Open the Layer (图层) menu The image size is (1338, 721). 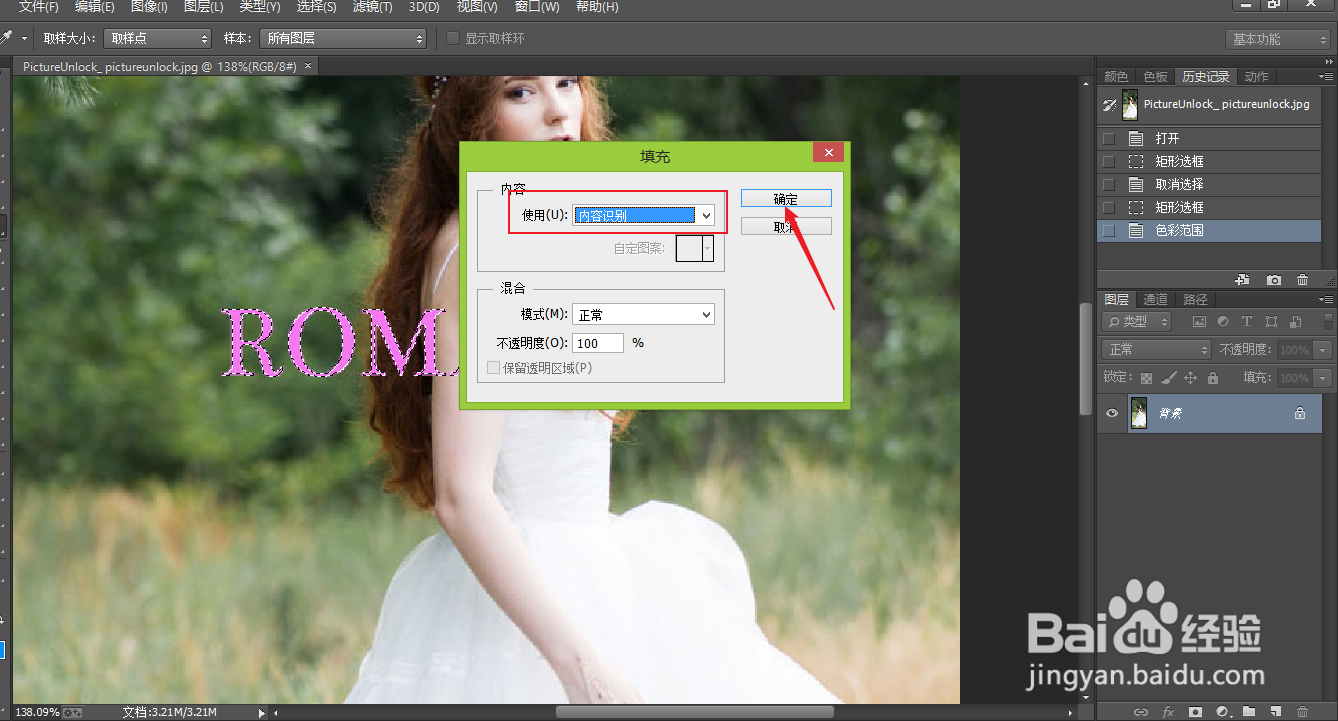[204, 7]
